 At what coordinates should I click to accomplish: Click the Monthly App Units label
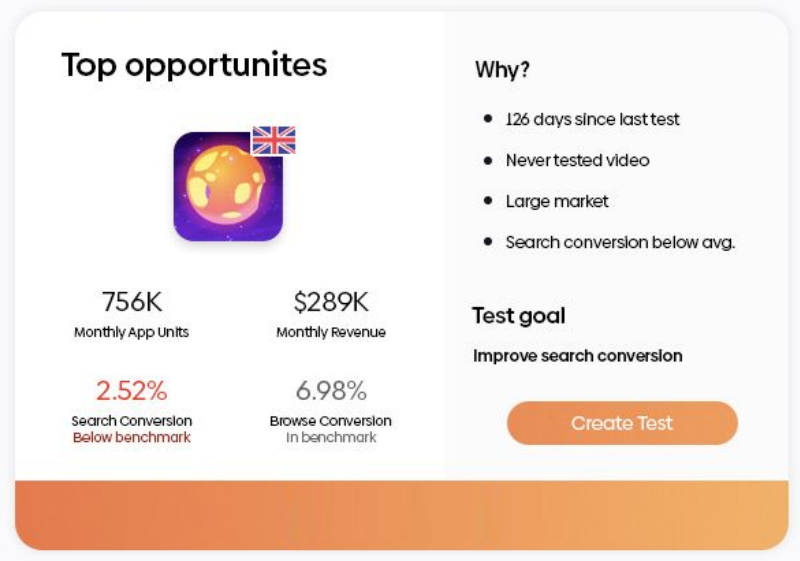(131, 332)
